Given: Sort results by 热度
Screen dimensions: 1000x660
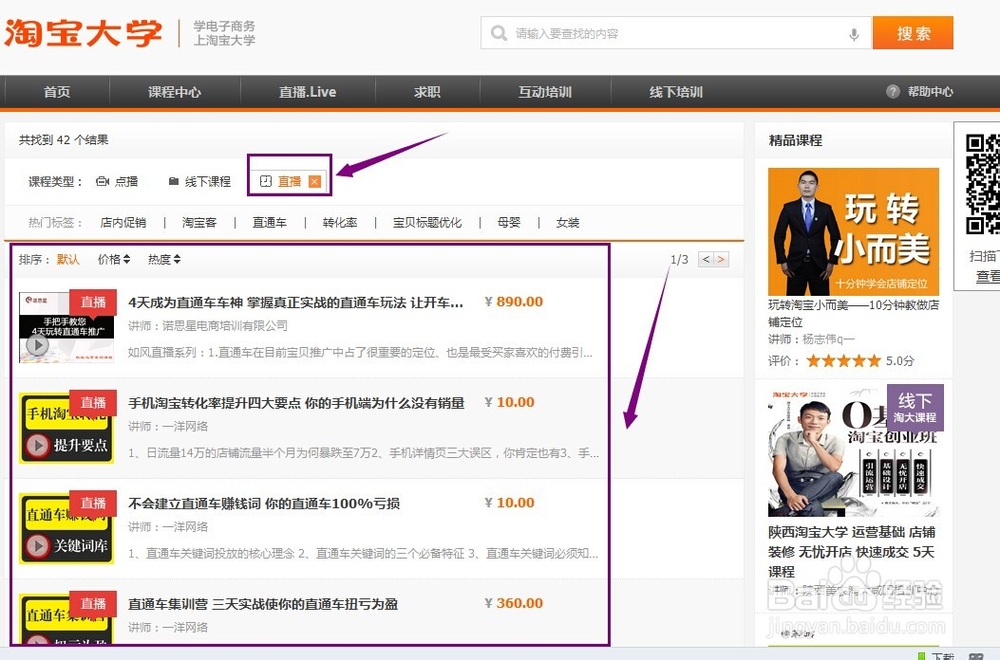Looking at the screenshot, I should click(164, 260).
